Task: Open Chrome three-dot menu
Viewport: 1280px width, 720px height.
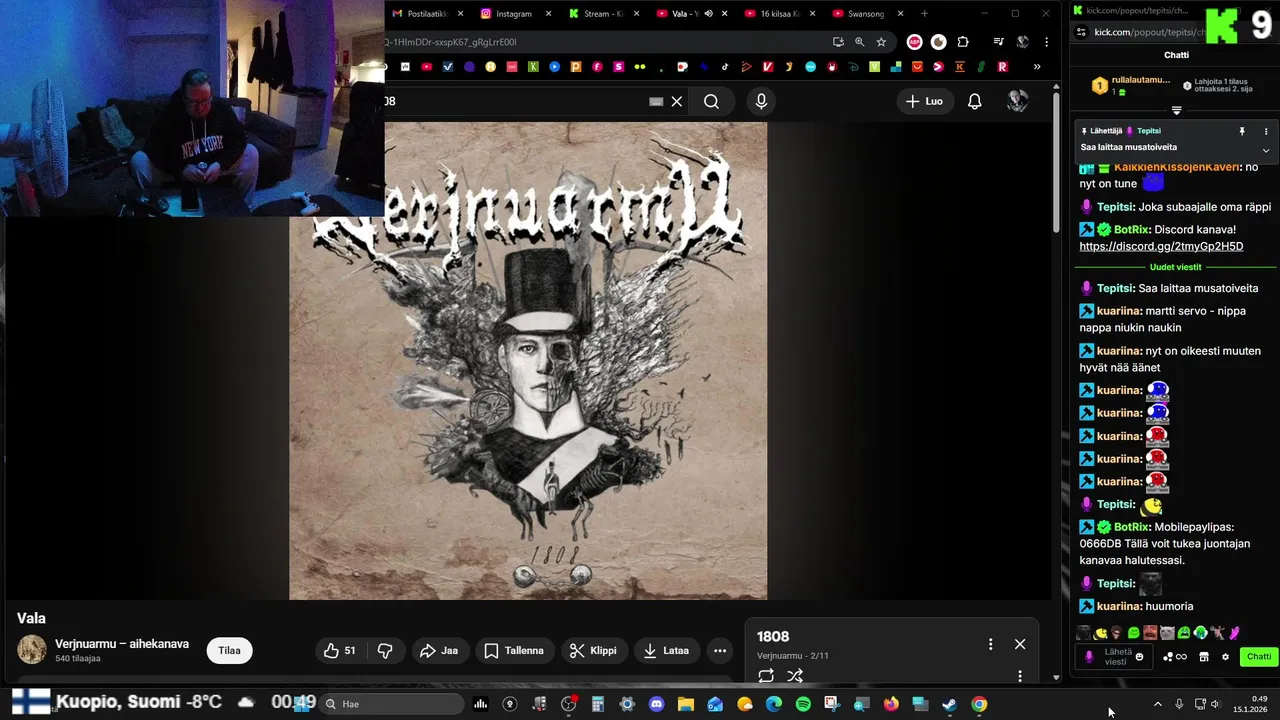Action: (1046, 42)
